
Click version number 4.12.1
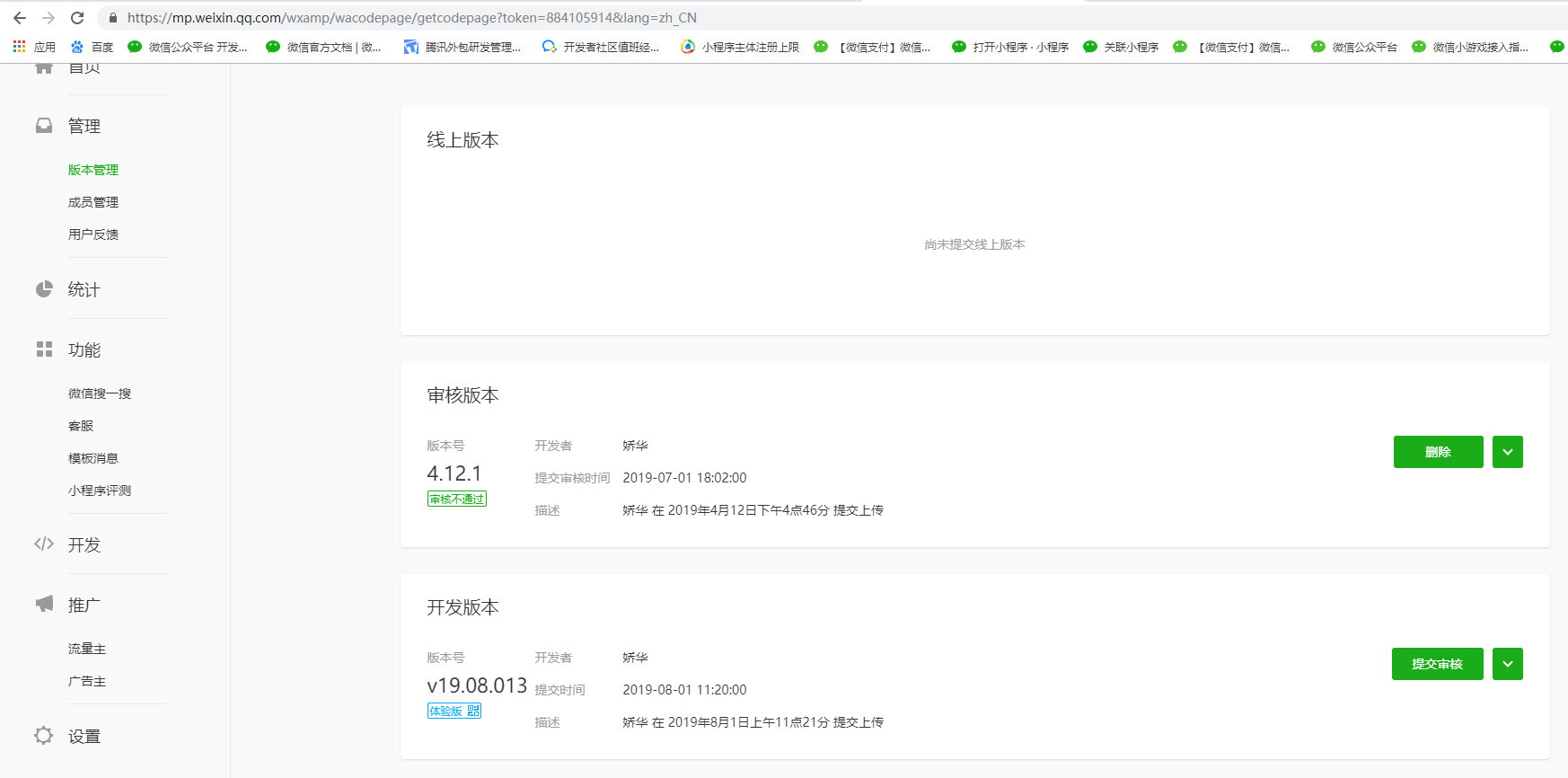click(454, 473)
